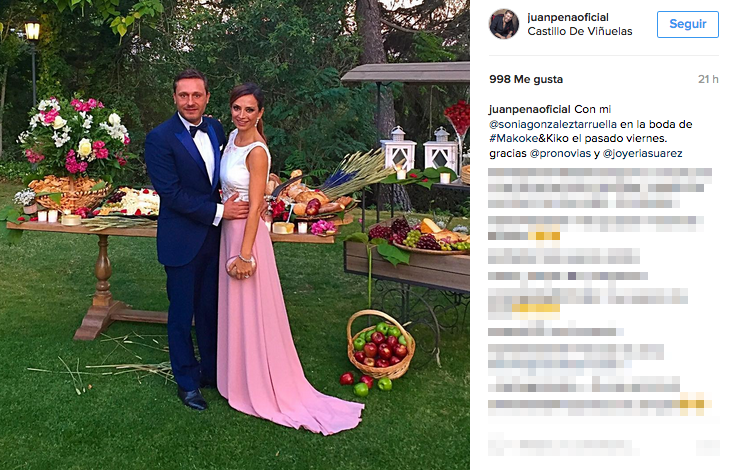The height and width of the screenshot is (470, 736).
Task: Click the 21 h timestamp
Action: click(708, 79)
